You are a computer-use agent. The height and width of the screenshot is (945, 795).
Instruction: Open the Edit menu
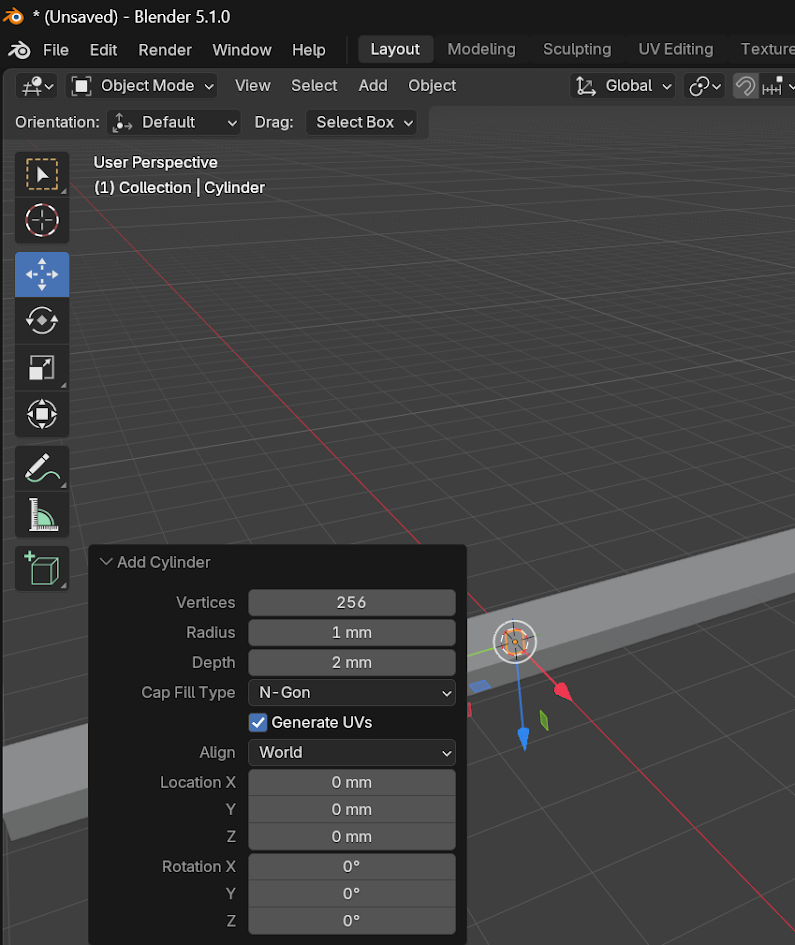(x=103, y=50)
